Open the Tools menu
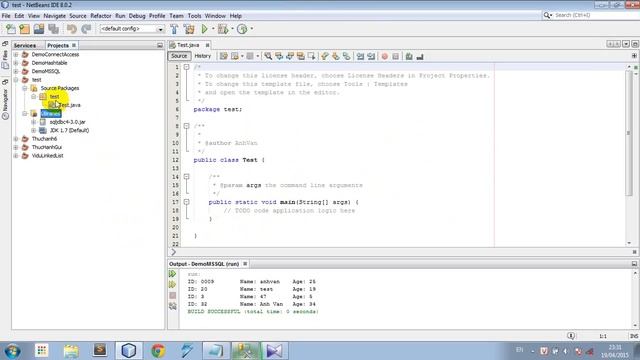Screen dimensions: 640x360 coord(194,16)
